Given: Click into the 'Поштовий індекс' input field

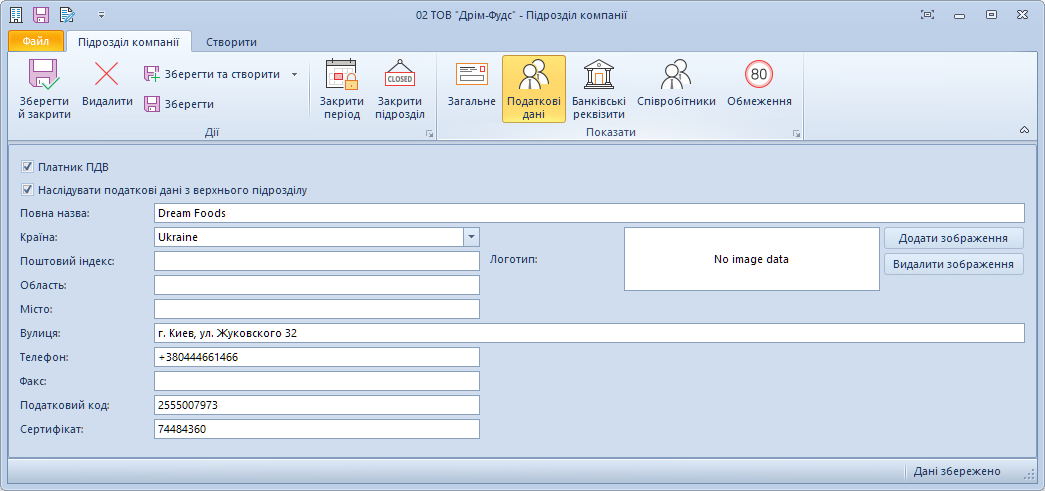Looking at the screenshot, I should (317, 261).
